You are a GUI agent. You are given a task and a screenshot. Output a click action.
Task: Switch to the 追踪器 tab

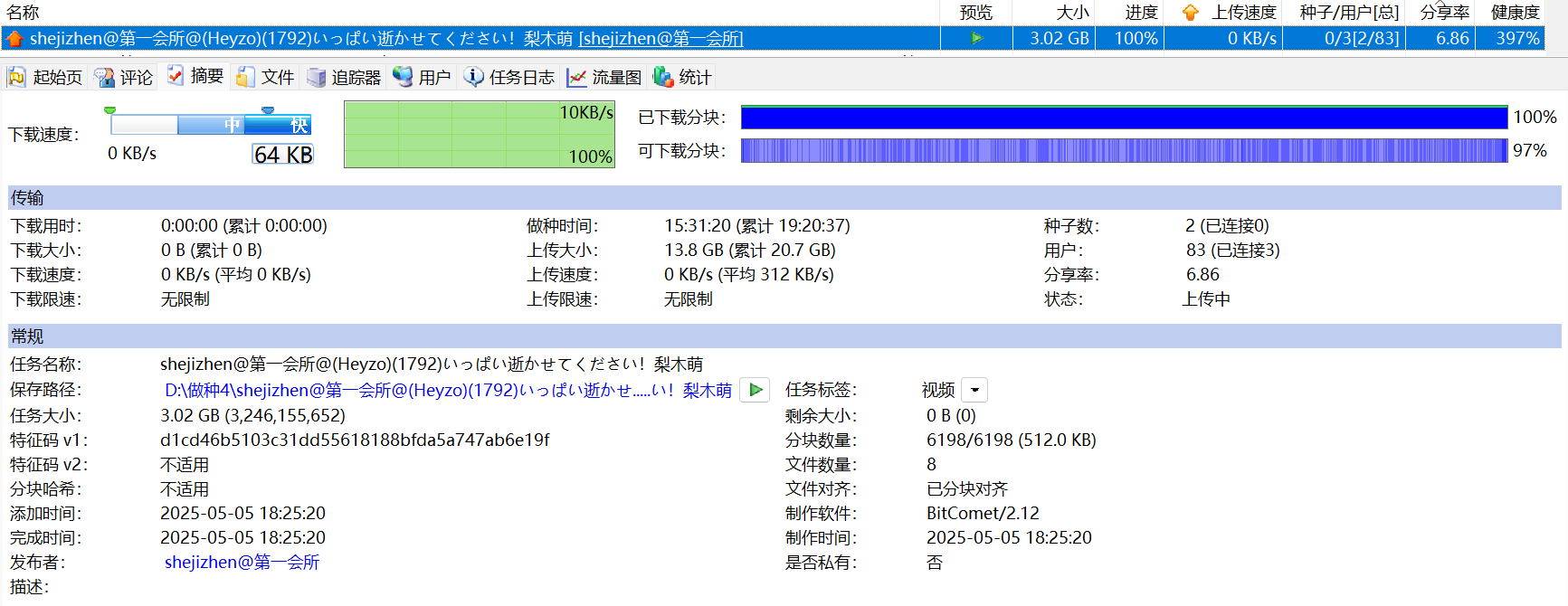pyautogui.click(x=344, y=77)
